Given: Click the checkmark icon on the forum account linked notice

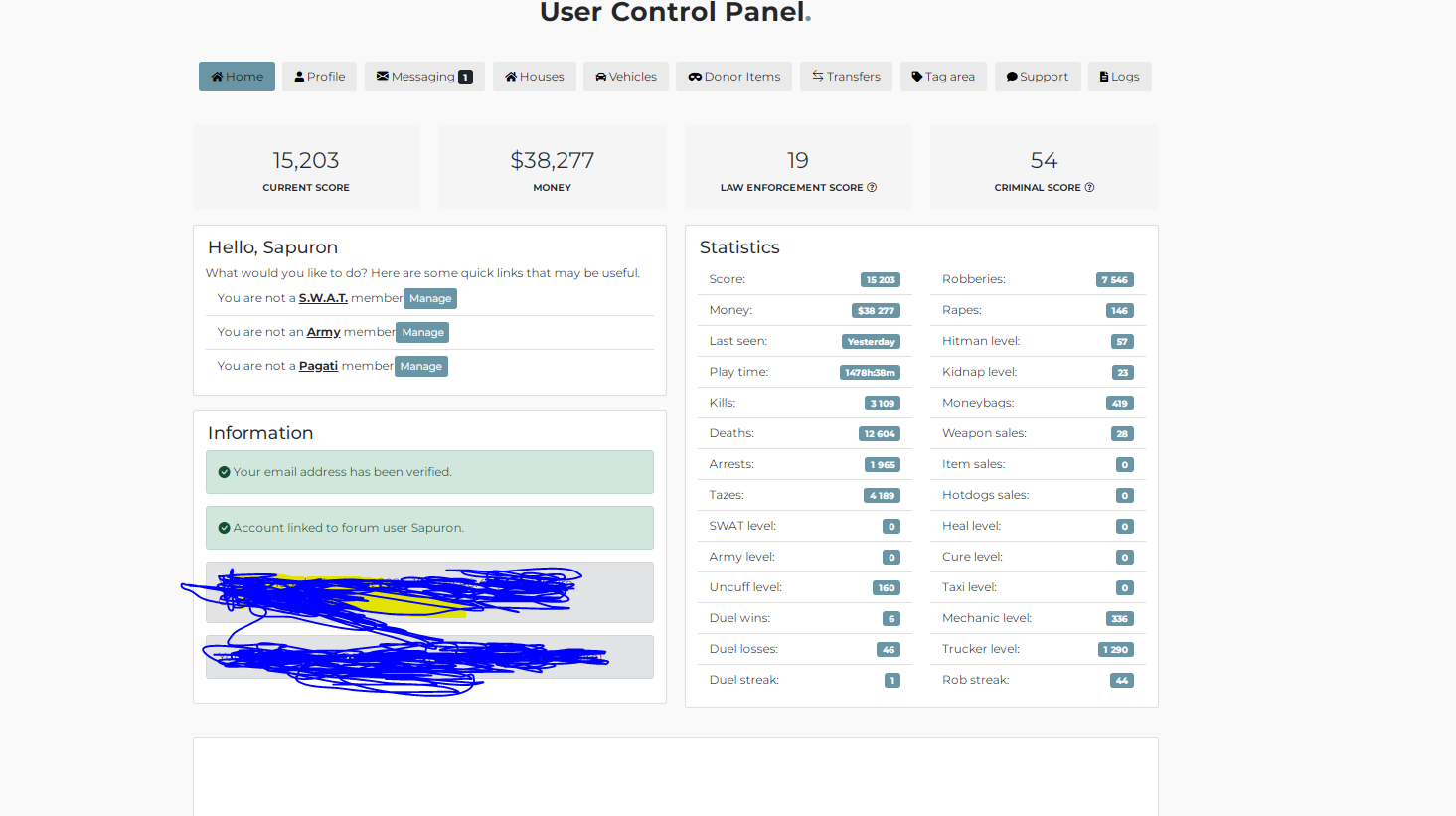Looking at the screenshot, I should click(224, 528).
